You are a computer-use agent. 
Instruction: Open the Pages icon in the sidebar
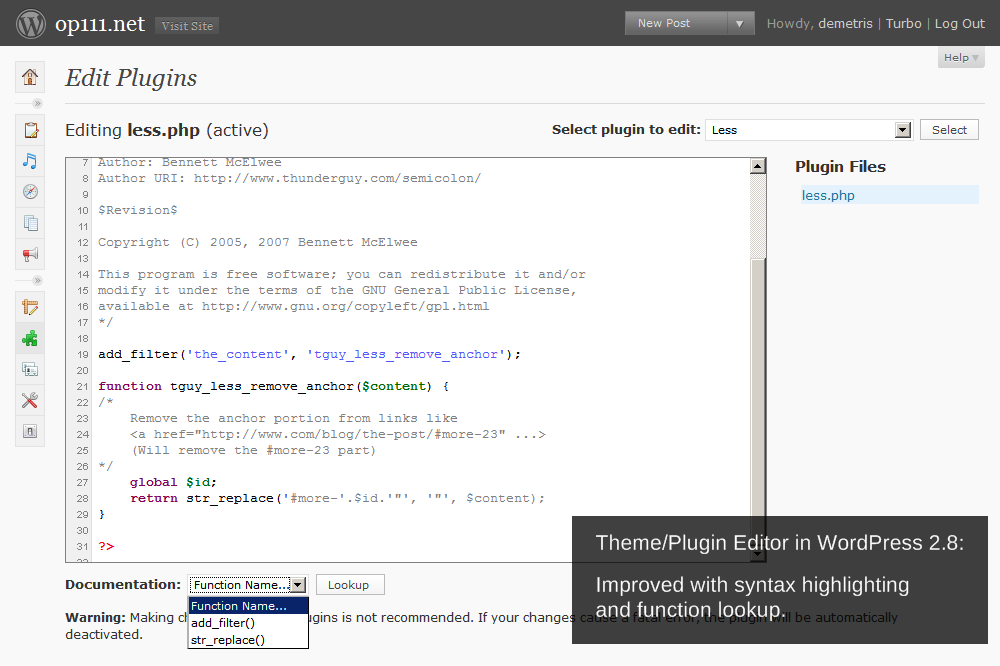pyautogui.click(x=30, y=223)
